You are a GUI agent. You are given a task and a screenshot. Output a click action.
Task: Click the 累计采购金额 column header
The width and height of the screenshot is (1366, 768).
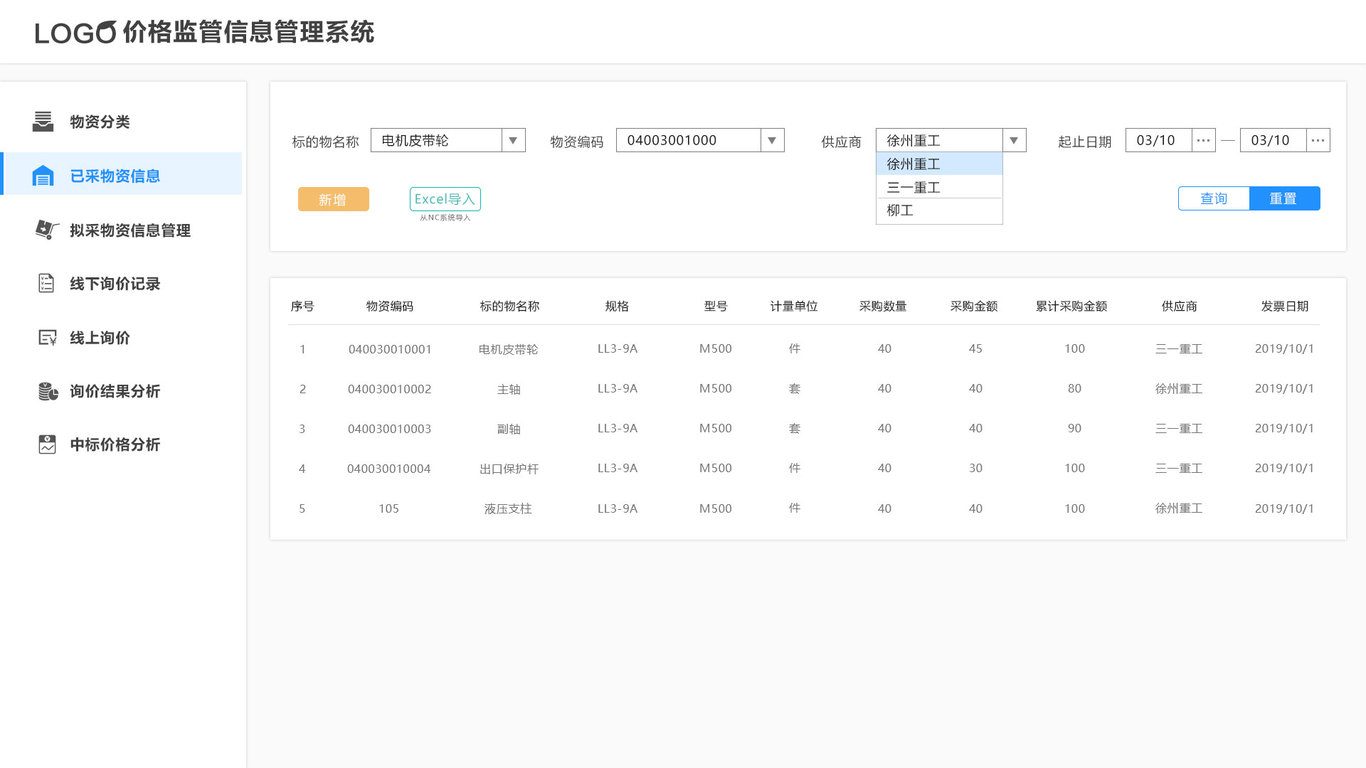tap(1072, 306)
